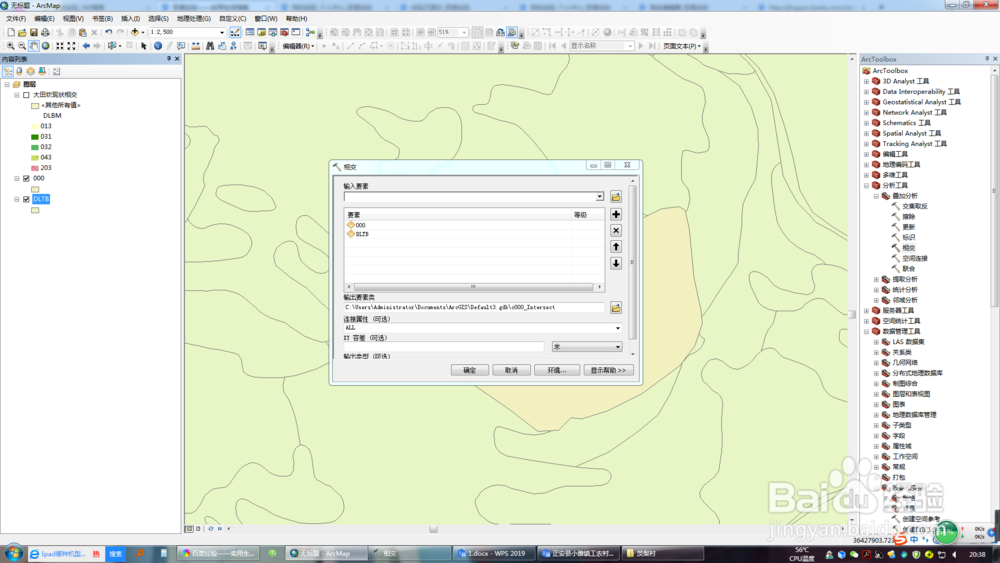Screen dimensions: 1000x563
Task: Save the map with the floppy icon
Action: coord(34,32)
